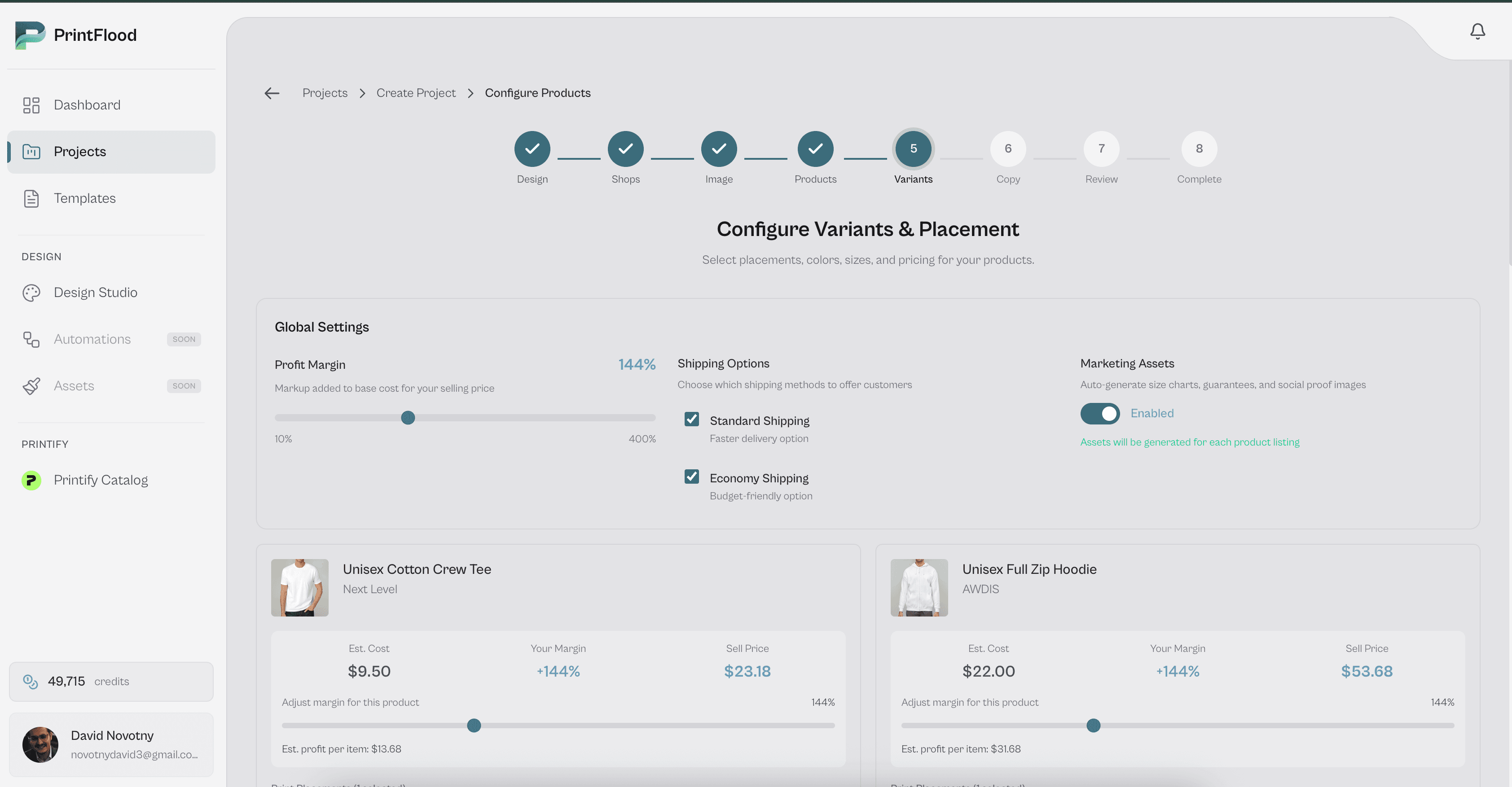Click the PrintFlood logo
The image size is (1512, 787).
point(76,35)
